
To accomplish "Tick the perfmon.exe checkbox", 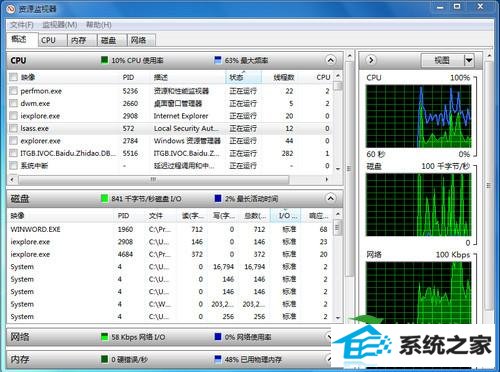I will click(13, 91).
